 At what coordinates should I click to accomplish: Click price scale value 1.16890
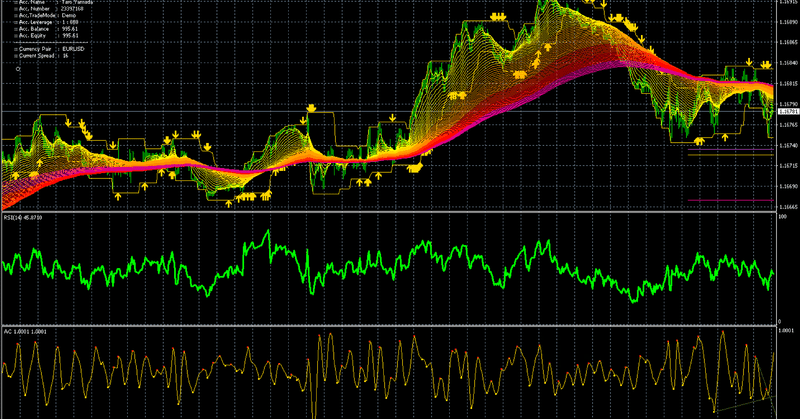click(789, 22)
